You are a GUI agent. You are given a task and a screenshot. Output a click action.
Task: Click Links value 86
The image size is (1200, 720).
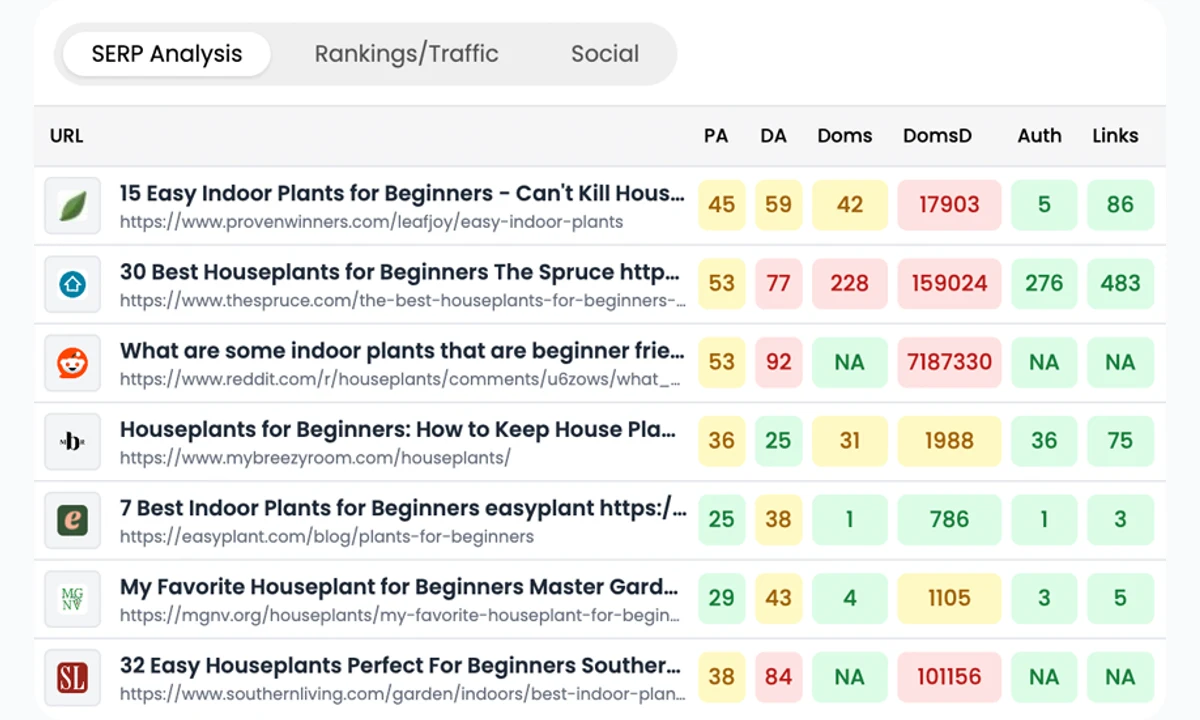pos(1120,205)
